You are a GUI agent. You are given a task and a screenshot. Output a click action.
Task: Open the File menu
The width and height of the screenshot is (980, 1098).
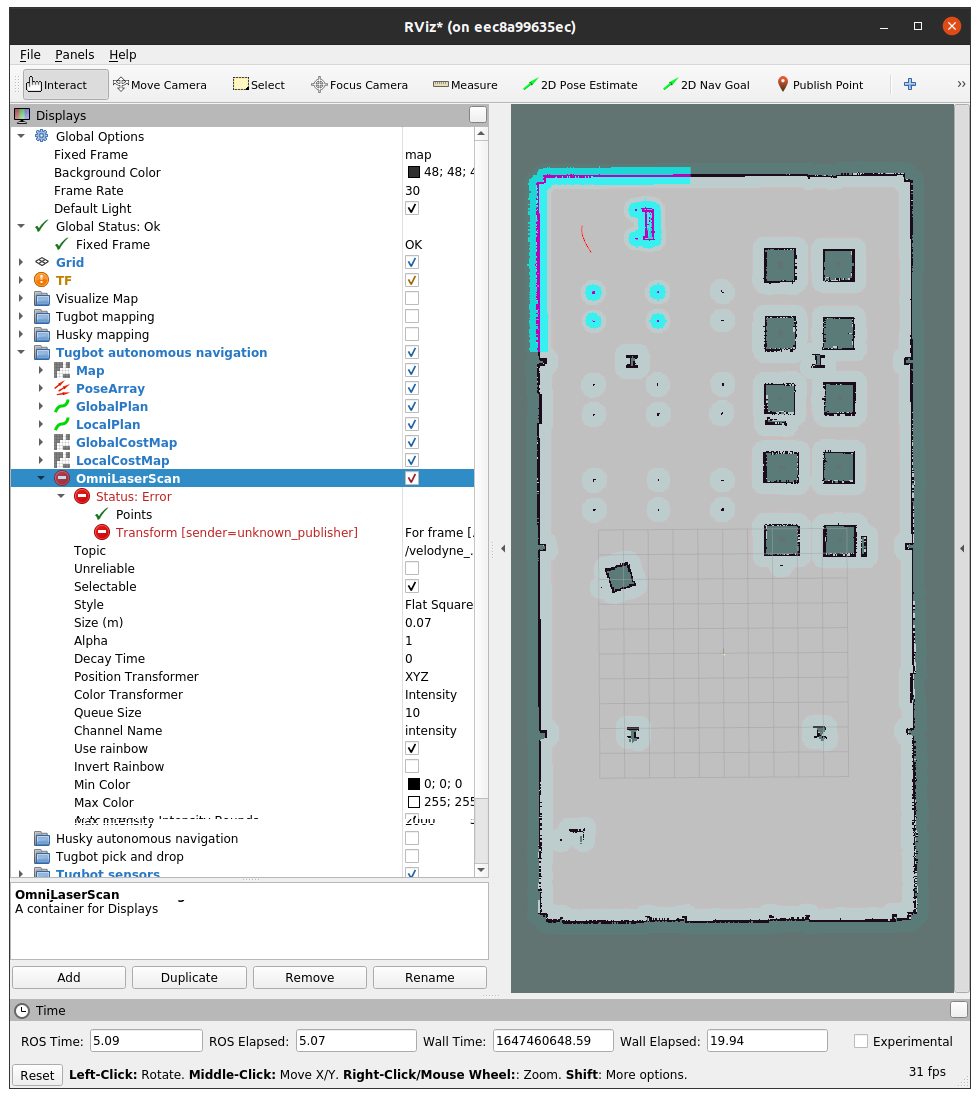(x=30, y=55)
